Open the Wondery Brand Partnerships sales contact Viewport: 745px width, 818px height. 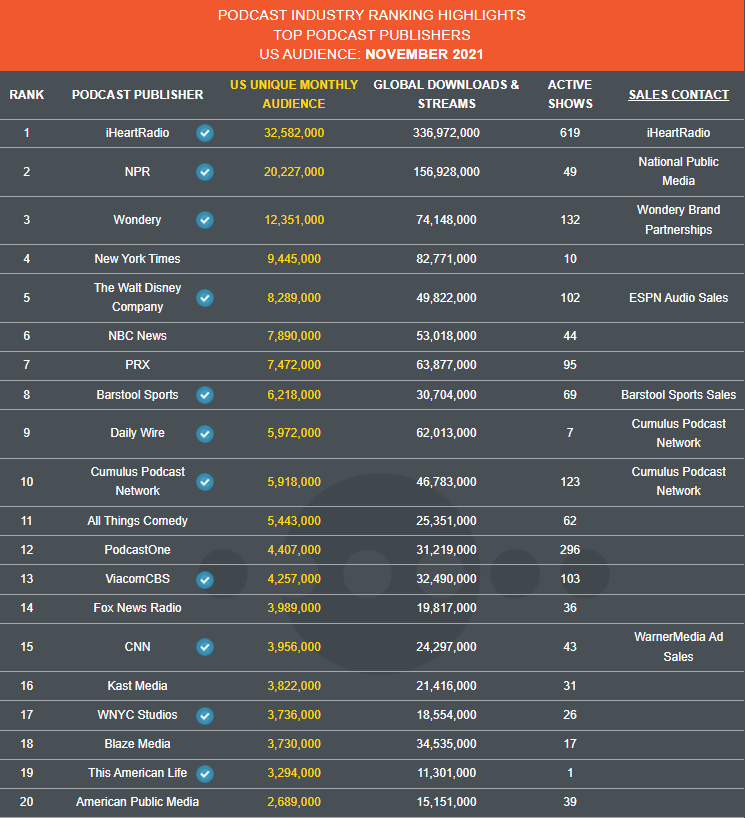(678, 220)
